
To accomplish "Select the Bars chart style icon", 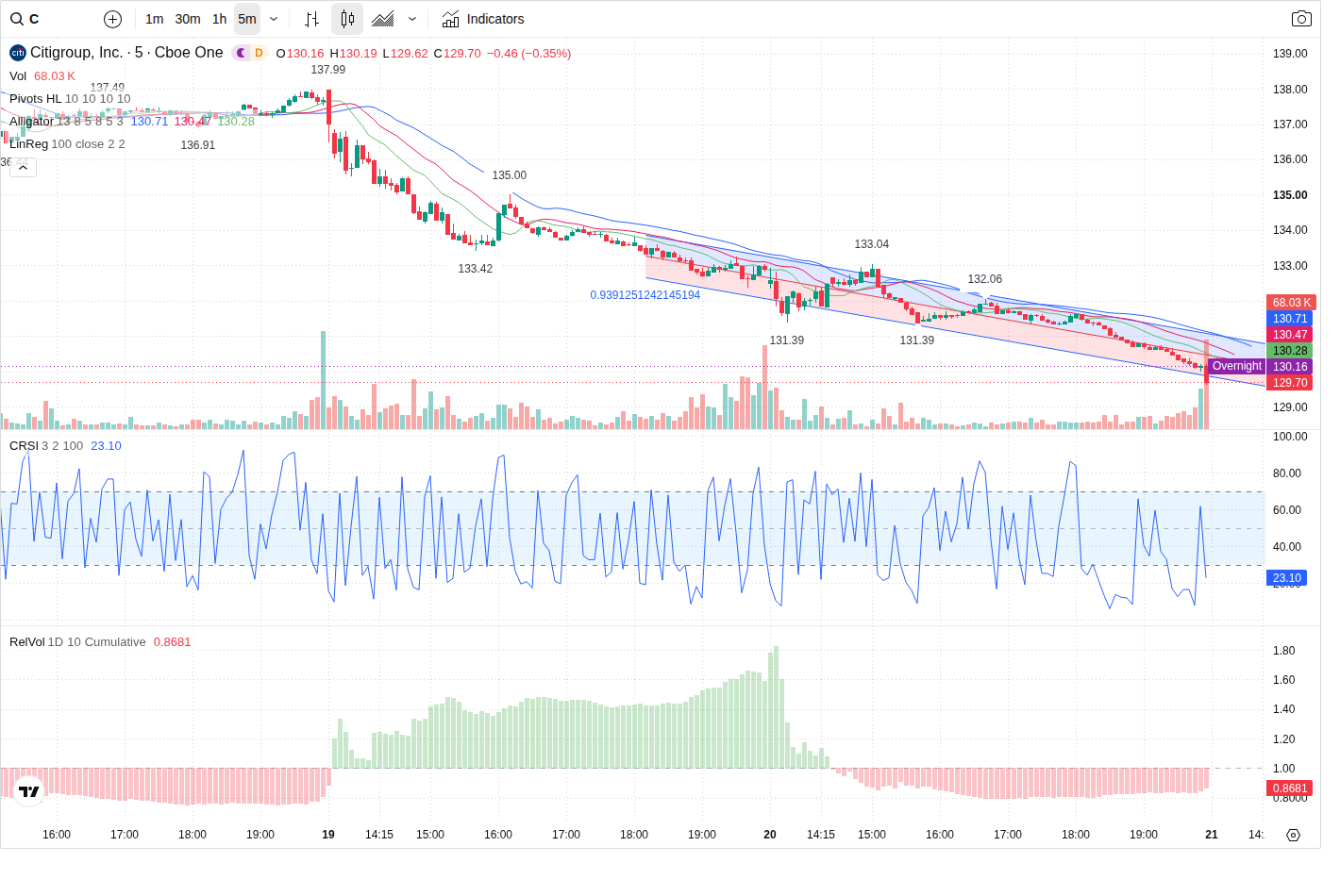I will point(312,19).
